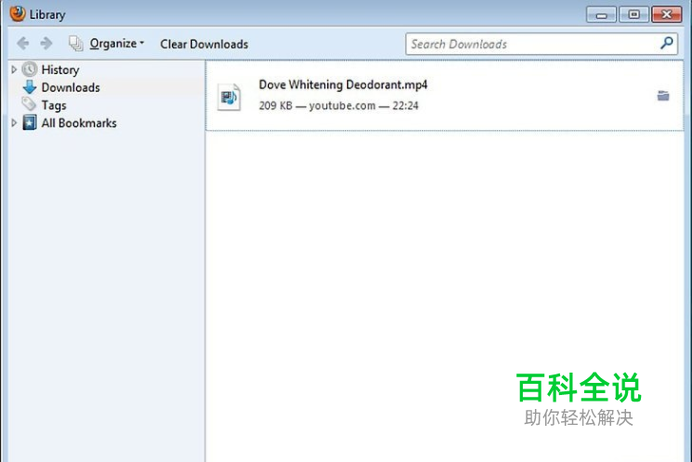Select Dove Whitening Deodorant.mp4 download entry
This screenshot has width=692, height=462.
point(444,95)
